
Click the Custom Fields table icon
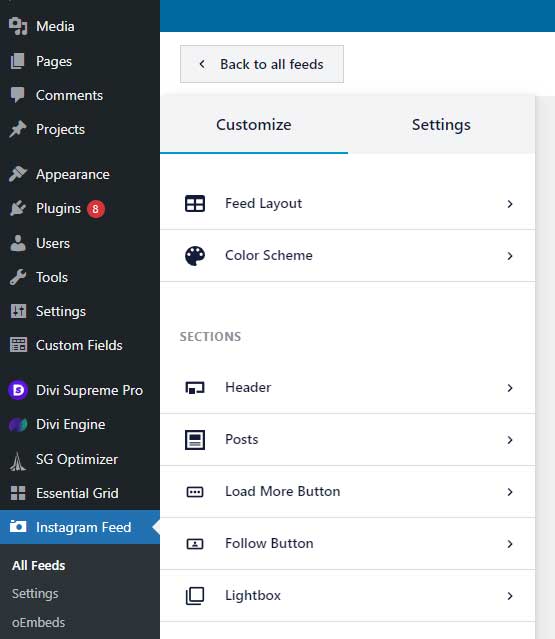(x=18, y=345)
